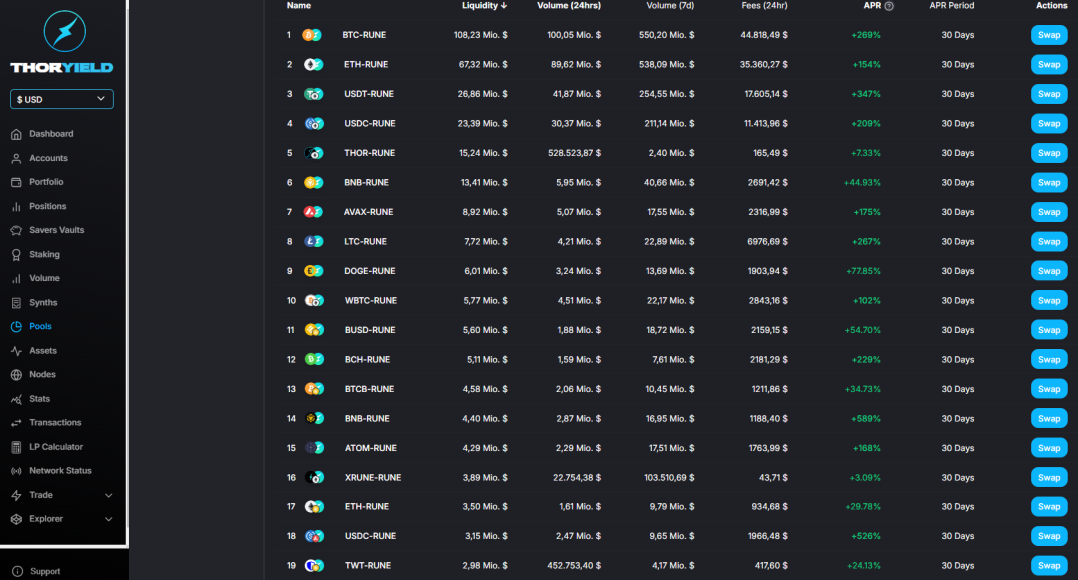Click Swap for the THOR-RUNE pool

point(1049,153)
